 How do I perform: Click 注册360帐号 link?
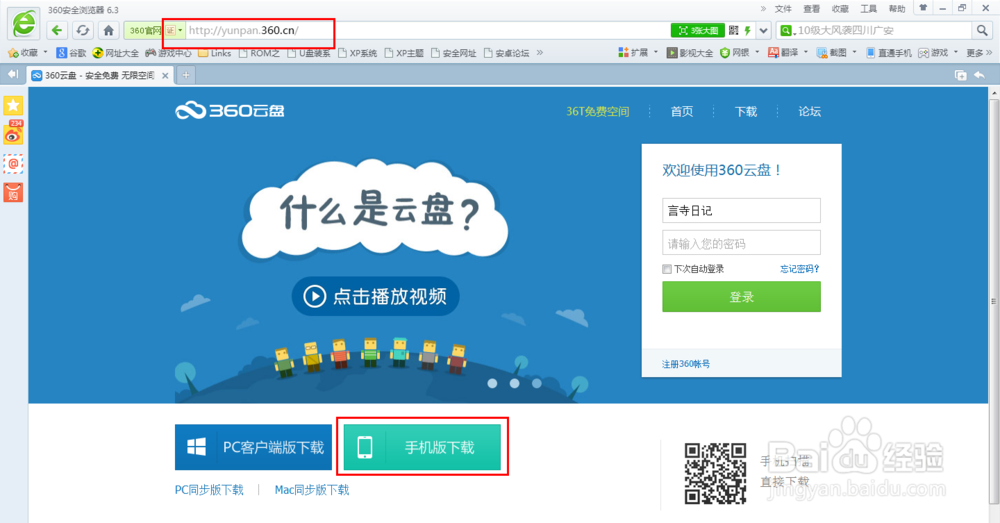pos(686,364)
